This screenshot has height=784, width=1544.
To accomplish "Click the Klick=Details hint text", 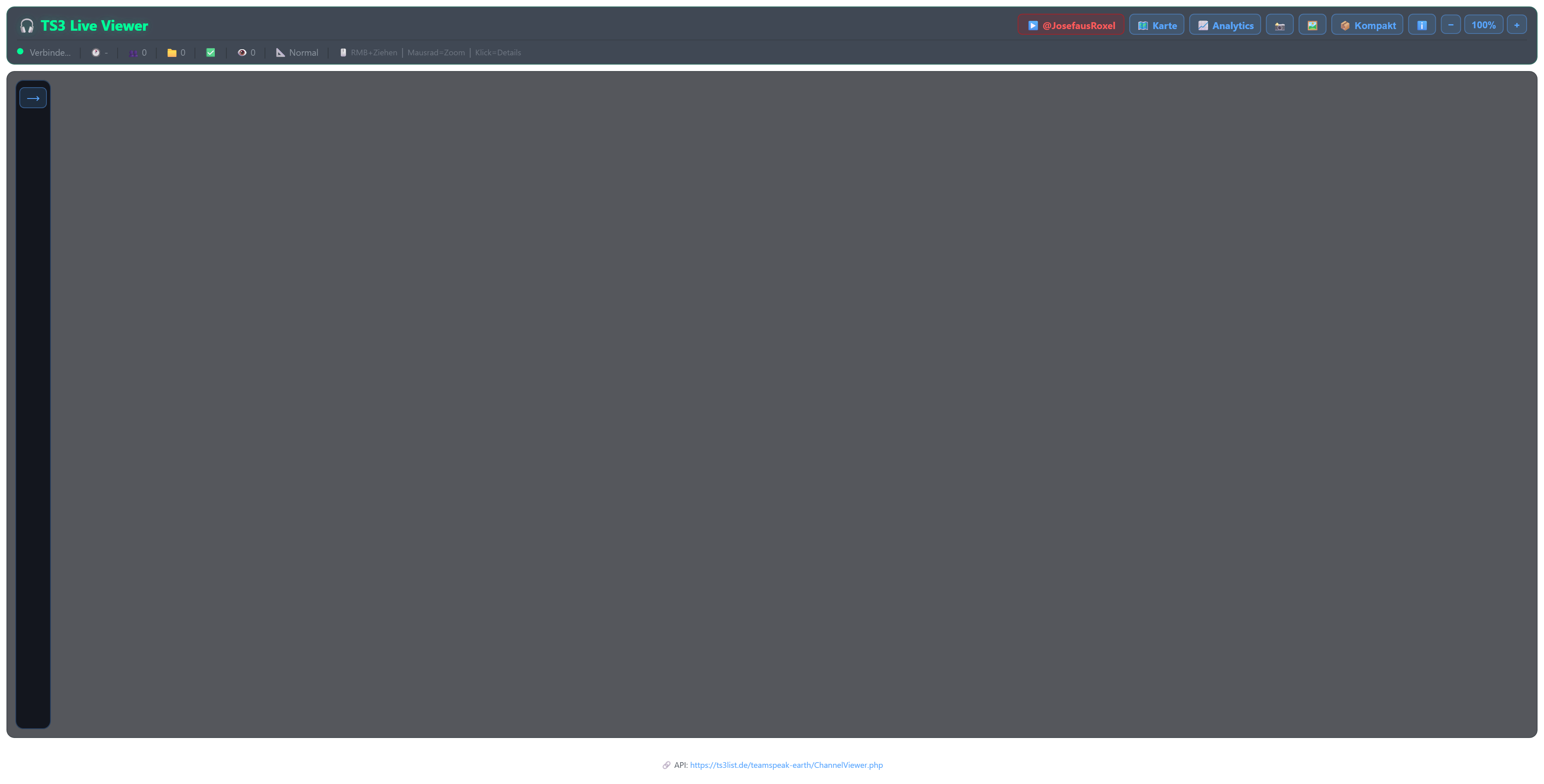I will pos(498,53).
